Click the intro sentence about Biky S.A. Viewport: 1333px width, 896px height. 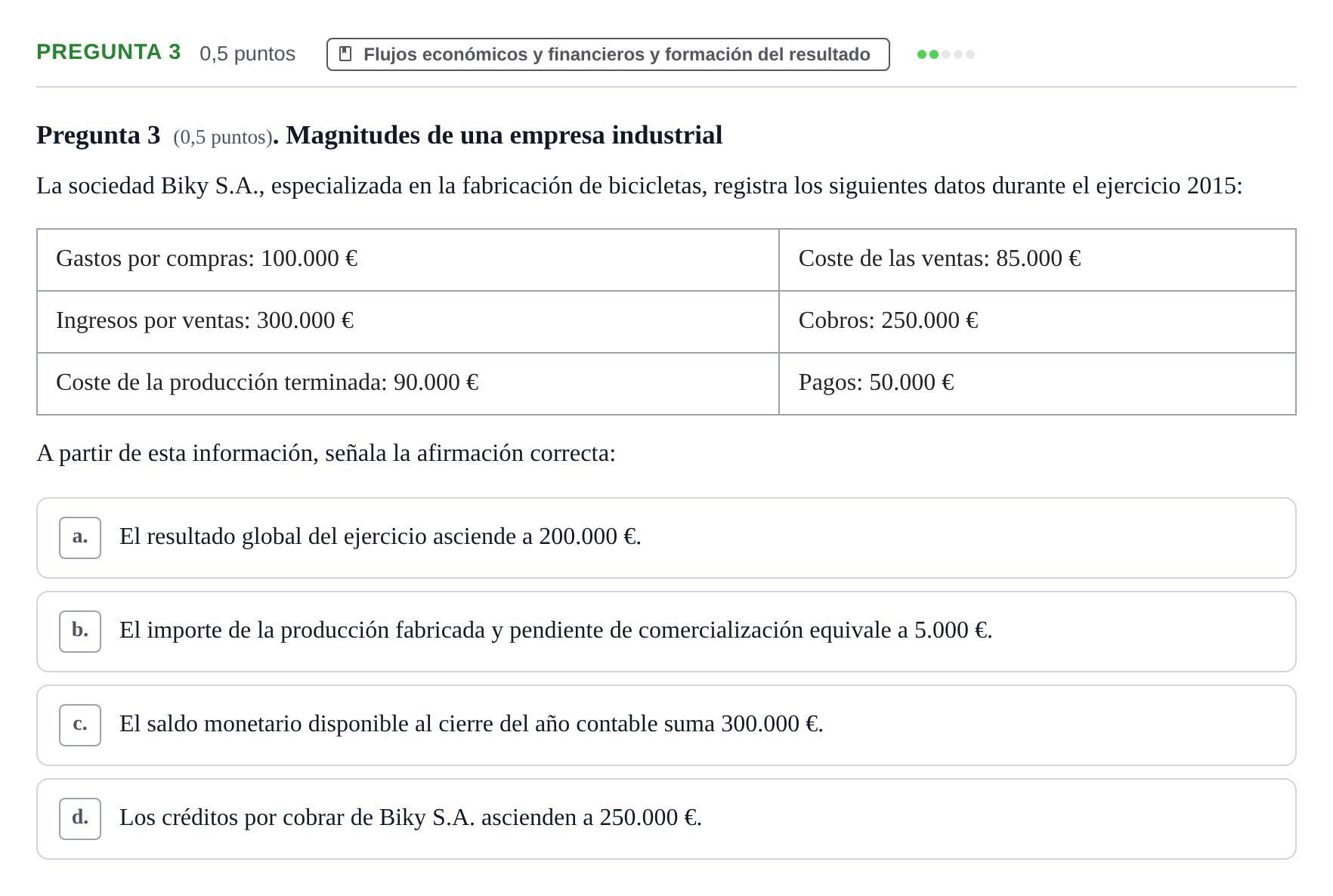pyautogui.click(x=639, y=186)
